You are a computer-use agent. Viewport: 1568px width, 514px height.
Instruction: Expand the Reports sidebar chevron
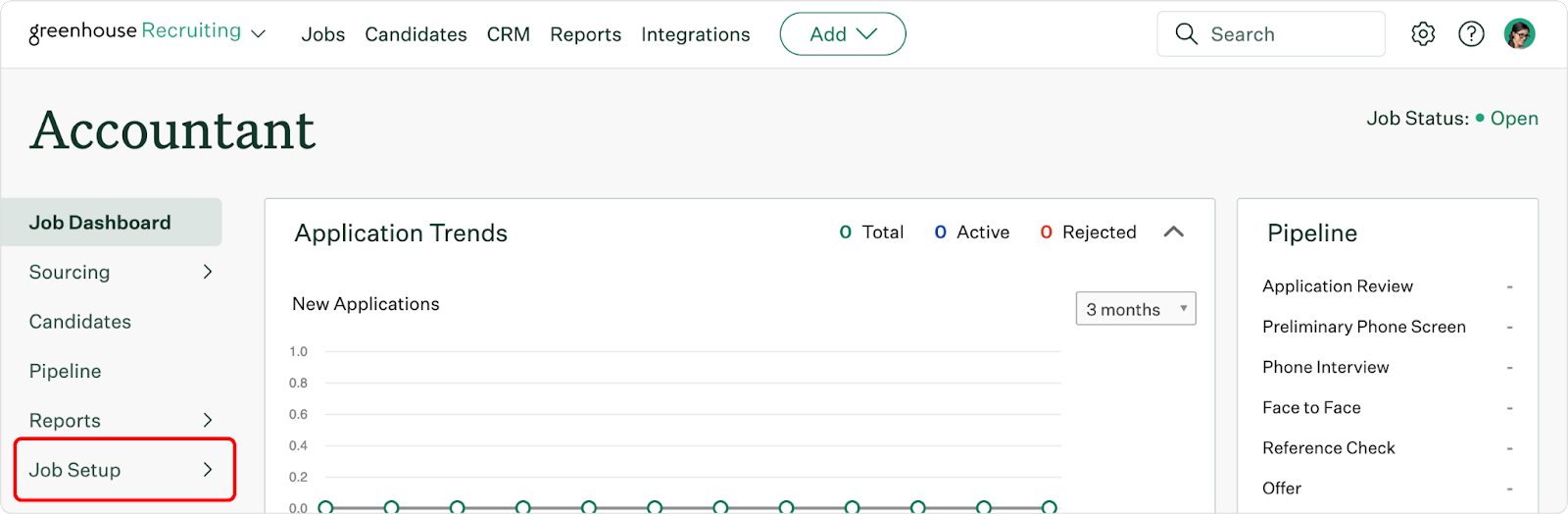click(208, 420)
